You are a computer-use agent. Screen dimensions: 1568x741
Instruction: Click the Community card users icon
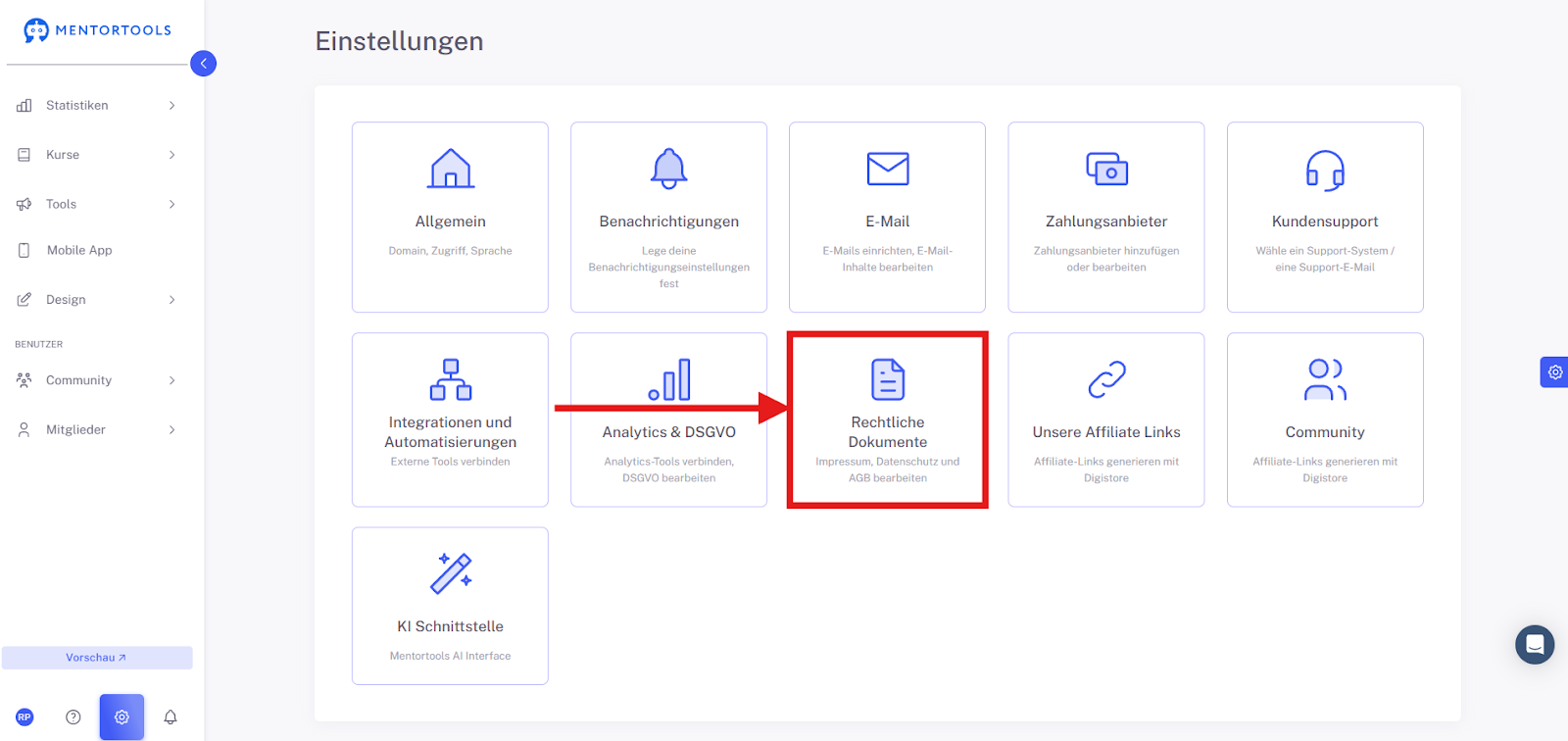pyautogui.click(x=1325, y=379)
